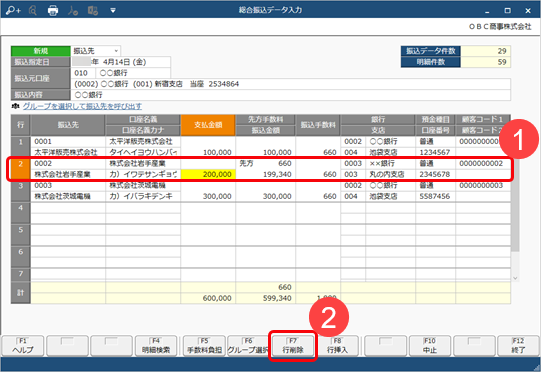Click the total 600,000 cell in 計 row
Image resolution: width=541 pixels, height=372 pixels.
pyautogui.click(x=208, y=298)
